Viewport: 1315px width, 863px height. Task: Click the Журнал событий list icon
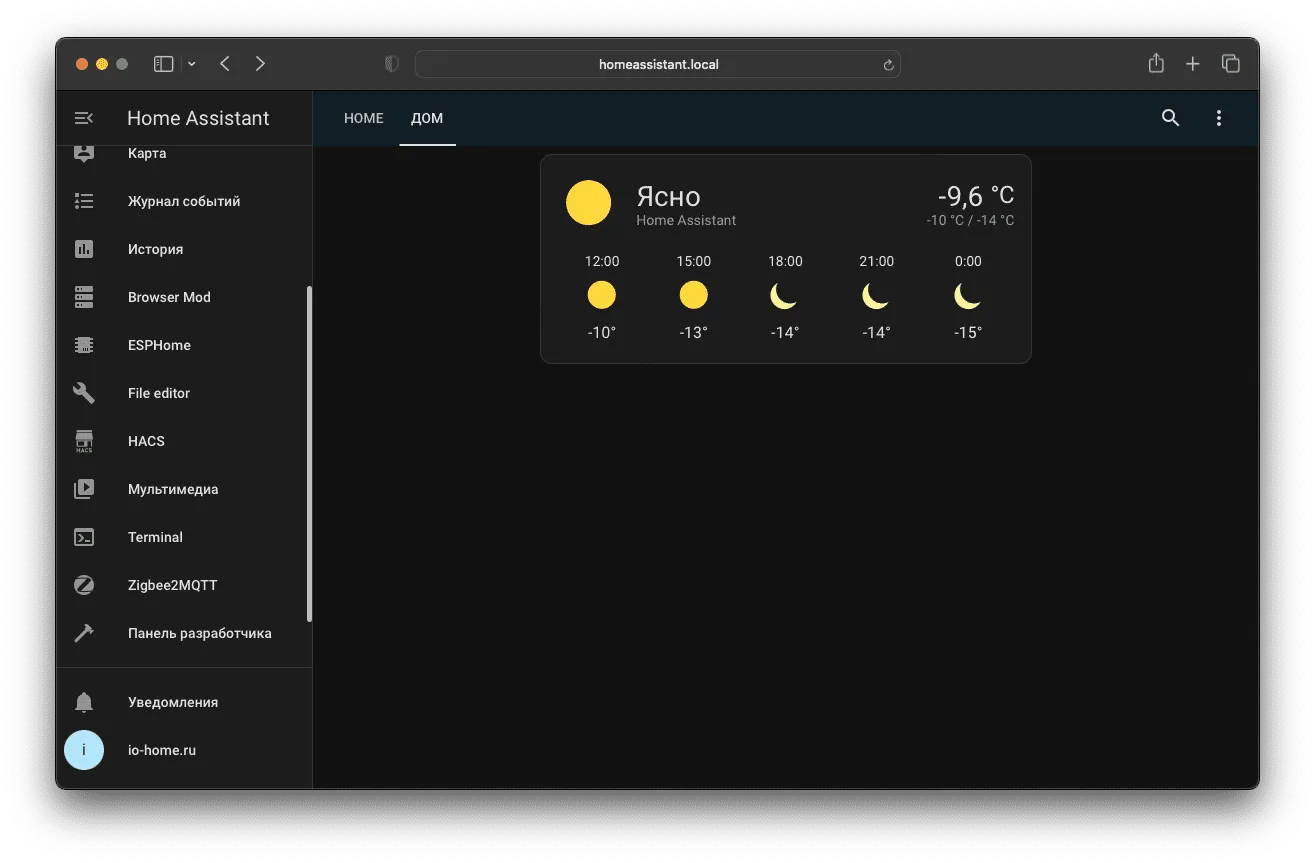tap(84, 201)
